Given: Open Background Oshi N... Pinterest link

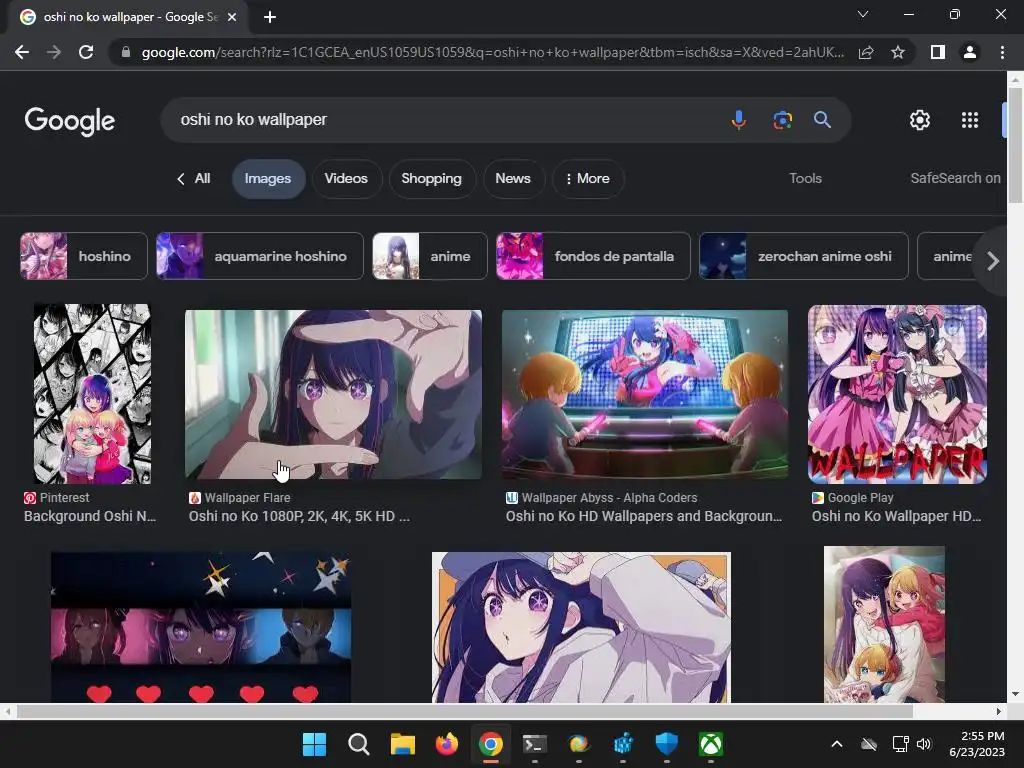Looking at the screenshot, I should tap(90, 517).
